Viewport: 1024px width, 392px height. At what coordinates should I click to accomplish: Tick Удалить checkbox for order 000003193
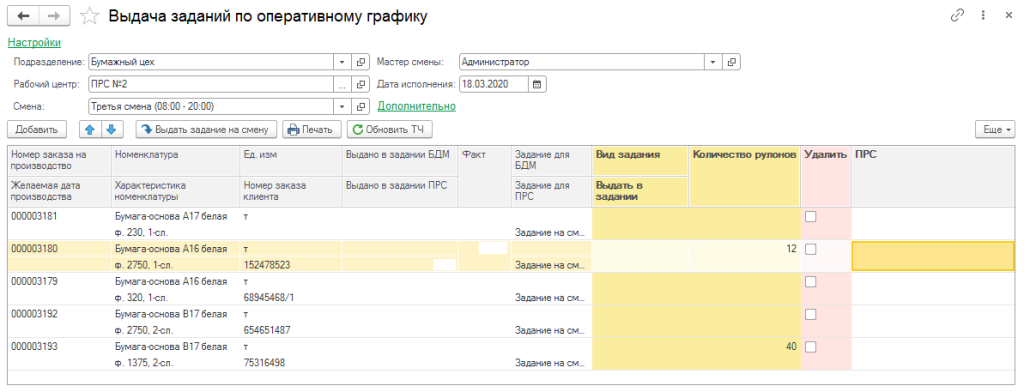[810, 347]
